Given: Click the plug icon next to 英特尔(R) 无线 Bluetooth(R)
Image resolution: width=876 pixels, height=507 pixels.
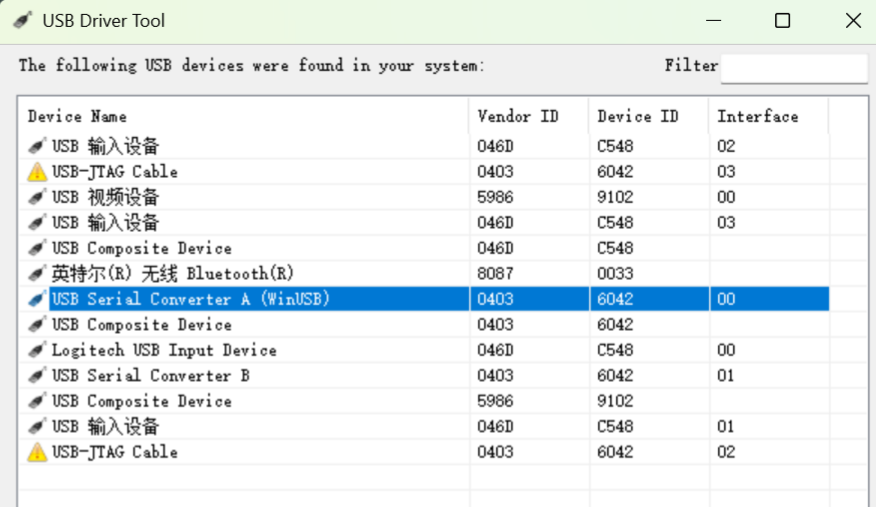Looking at the screenshot, I should (37, 274).
